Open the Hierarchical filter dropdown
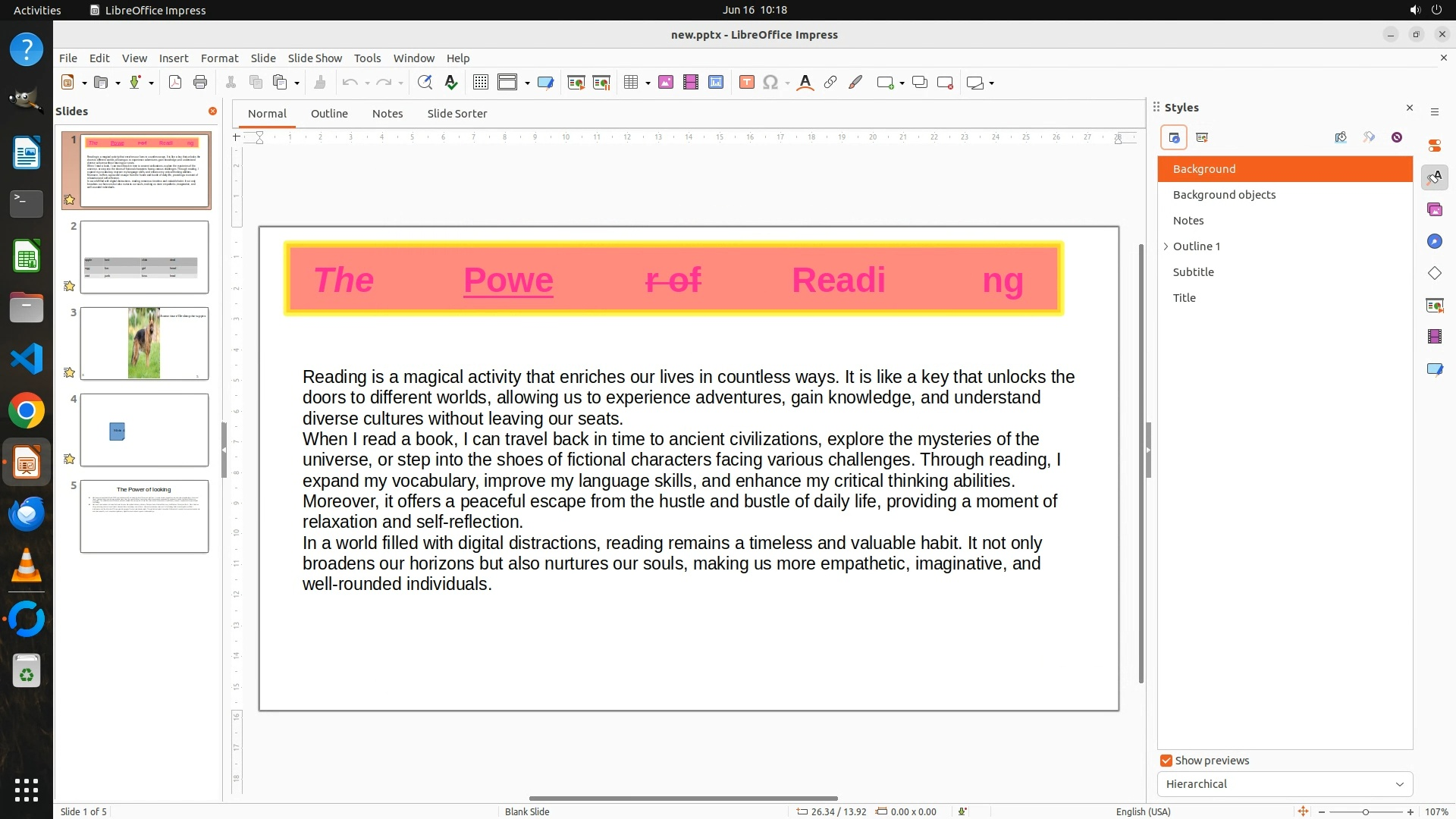Screen dimensions: 1456x819 click(1285, 784)
